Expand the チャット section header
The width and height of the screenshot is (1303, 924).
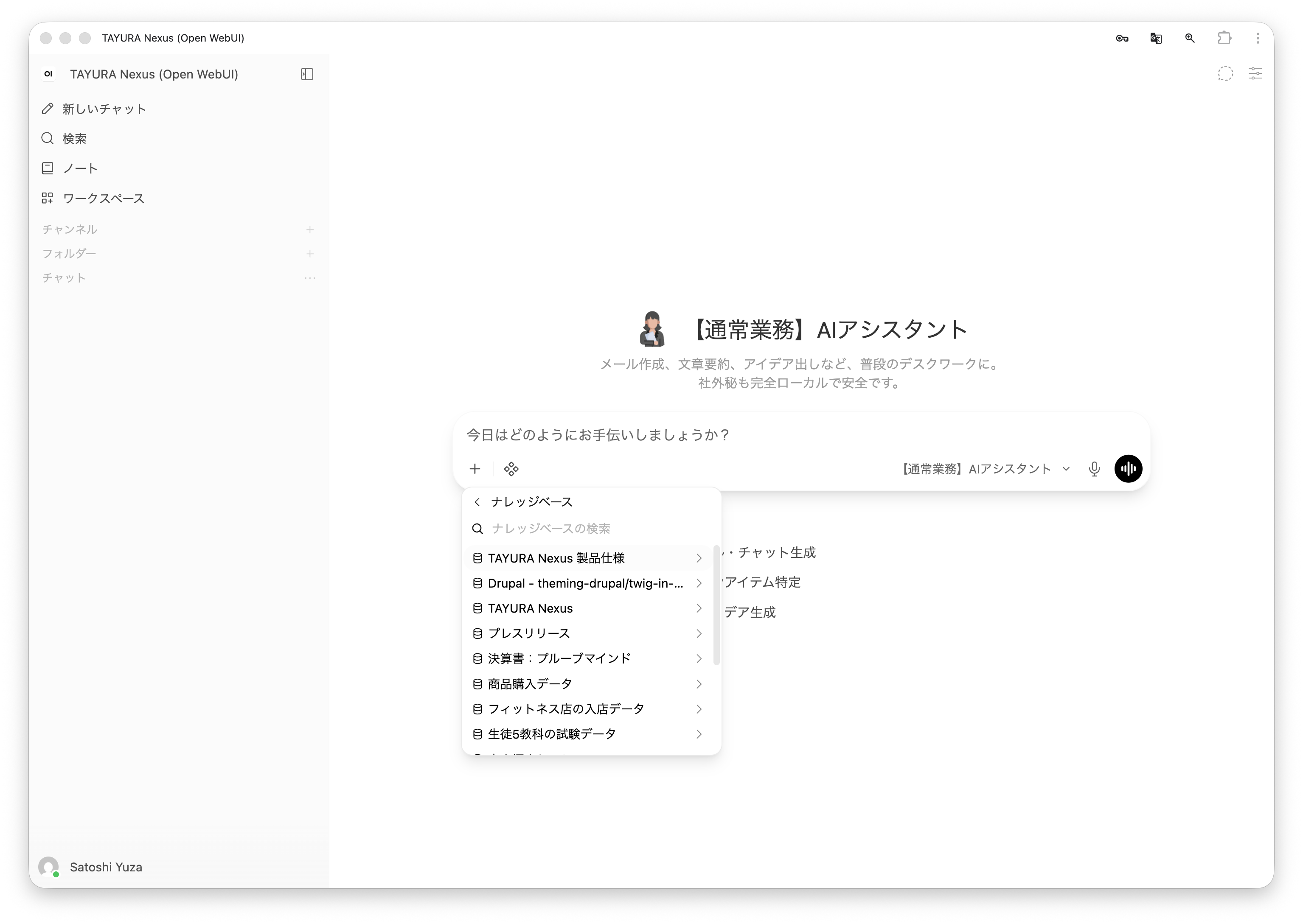[64, 278]
